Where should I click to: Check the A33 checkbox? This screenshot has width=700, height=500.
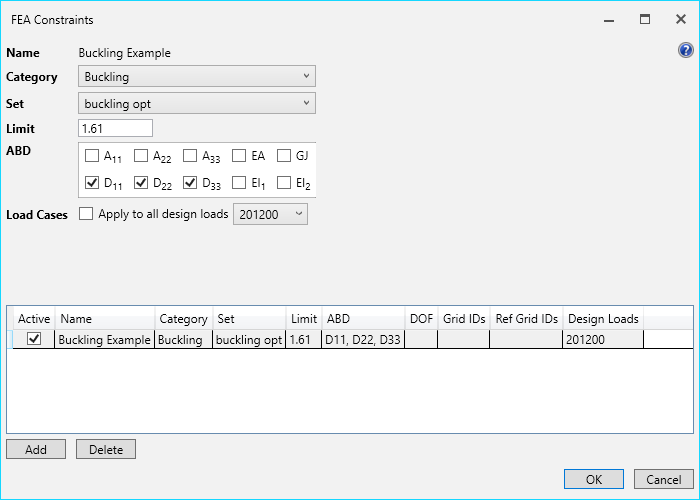point(190,156)
